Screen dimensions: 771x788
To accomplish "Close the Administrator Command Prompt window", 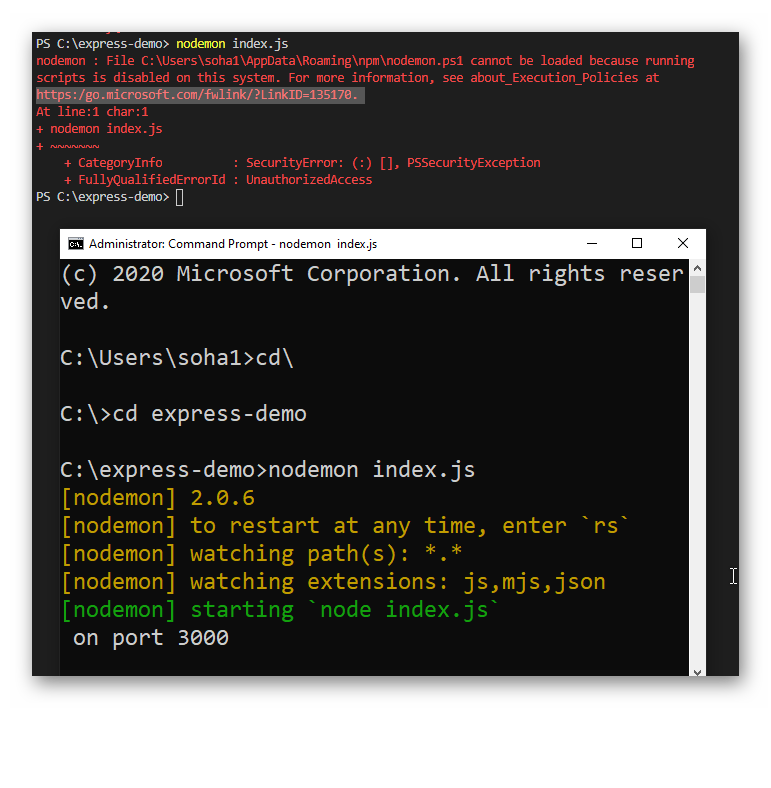I will [683, 244].
